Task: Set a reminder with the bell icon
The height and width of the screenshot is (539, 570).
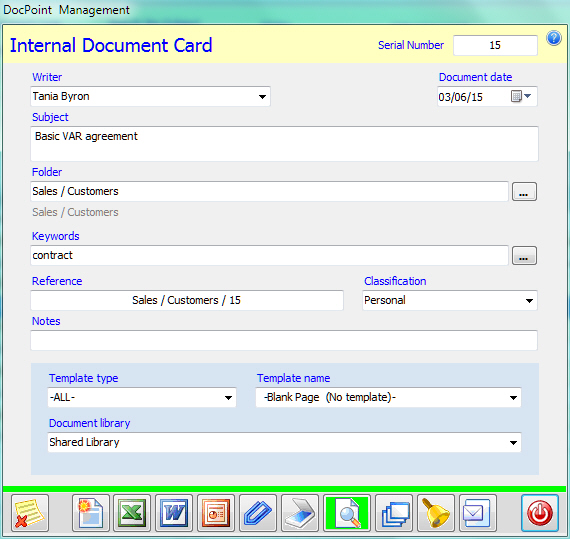Action: coord(436,513)
